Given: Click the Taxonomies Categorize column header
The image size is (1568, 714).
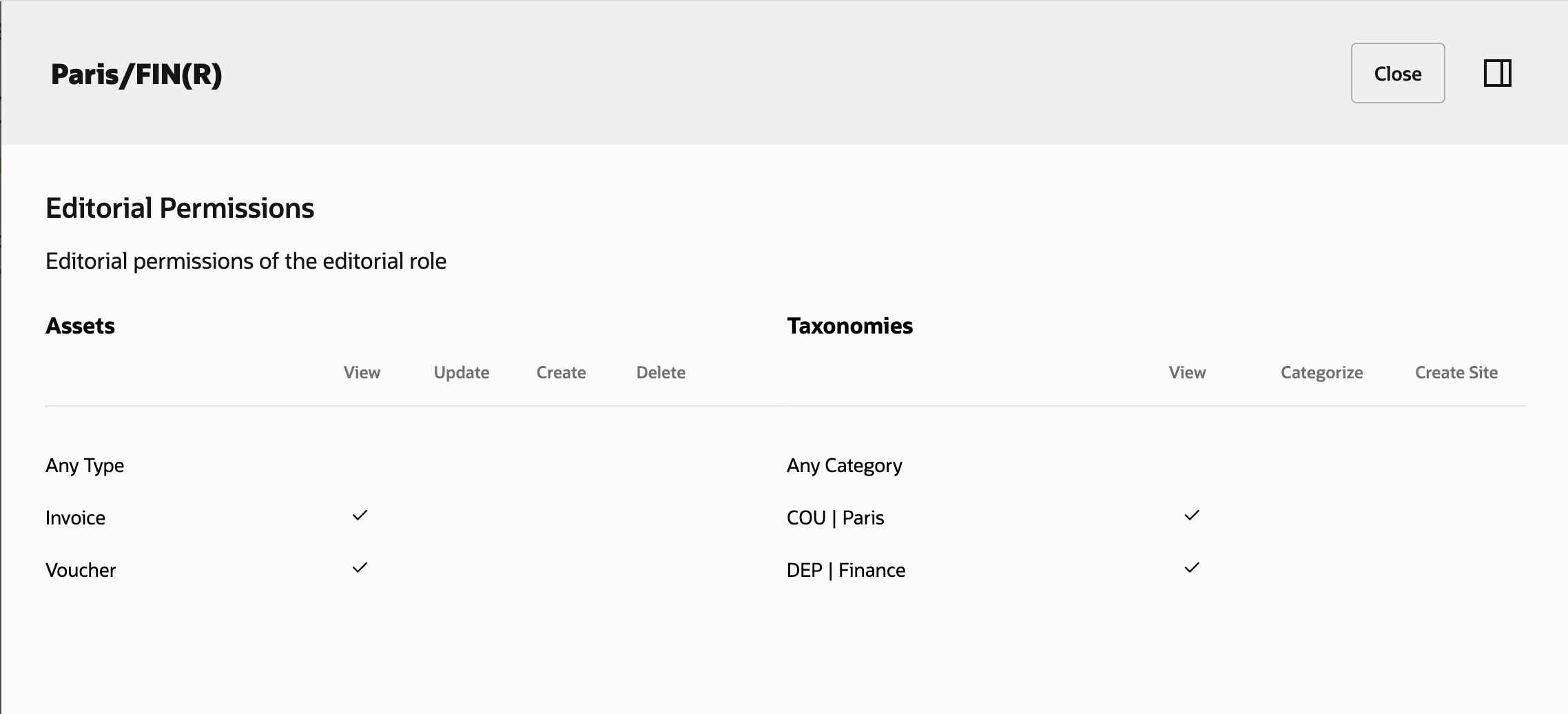Looking at the screenshot, I should 1321,373.
